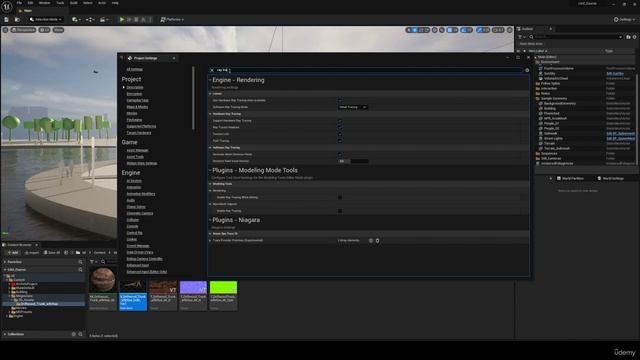640x360 pixels.
Task: Click trash icon for Trace Provider Priorities
Action: point(378,241)
